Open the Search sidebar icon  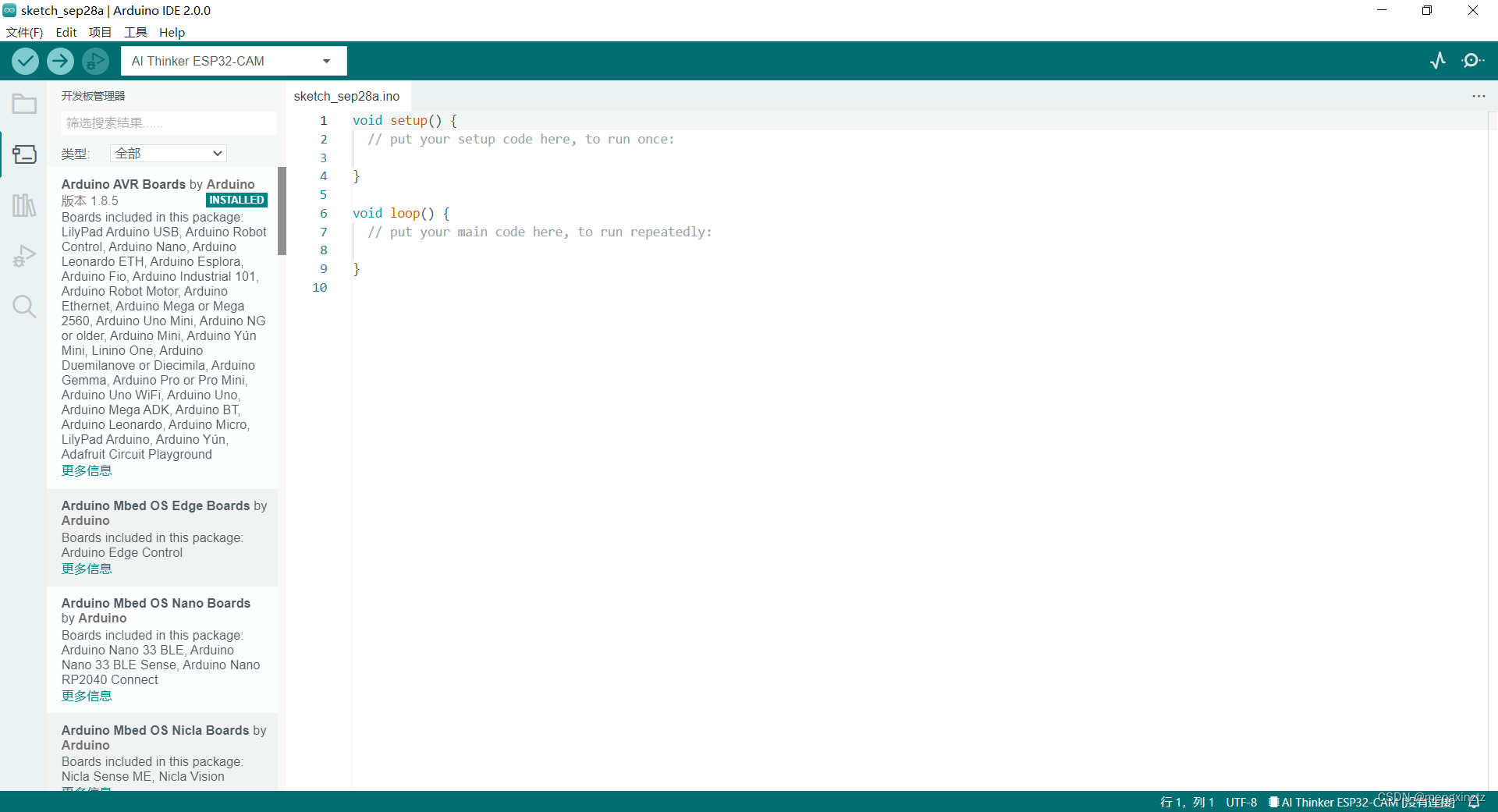24,307
